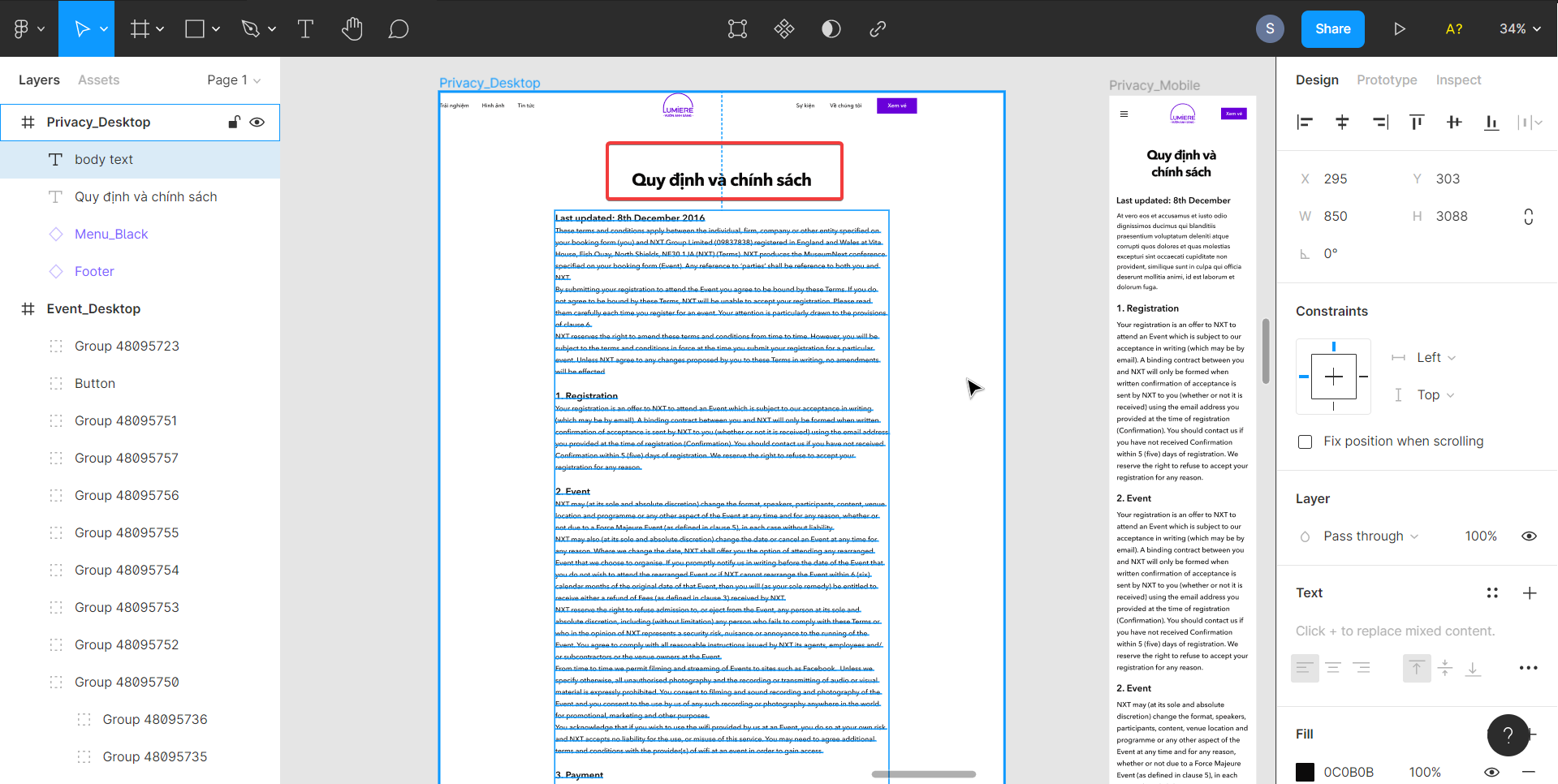This screenshot has width=1558, height=784.
Task: Click the Create component icon
Action: [x=784, y=29]
